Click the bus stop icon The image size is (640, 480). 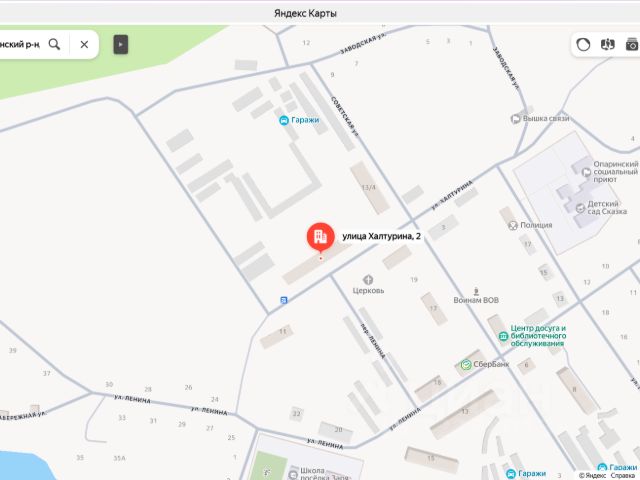coord(284,300)
